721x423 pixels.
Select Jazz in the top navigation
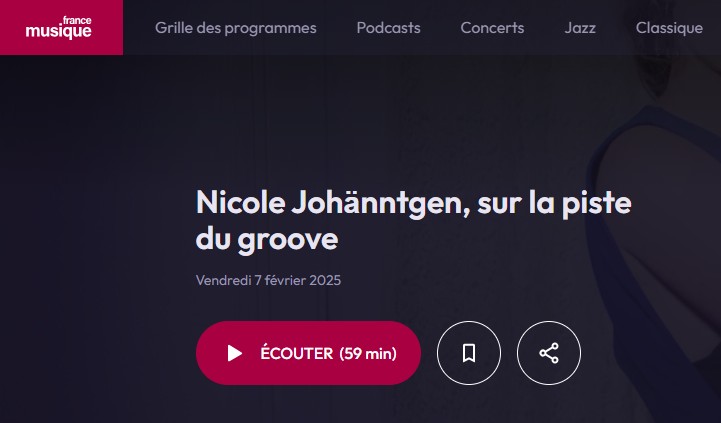pyautogui.click(x=580, y=28)
